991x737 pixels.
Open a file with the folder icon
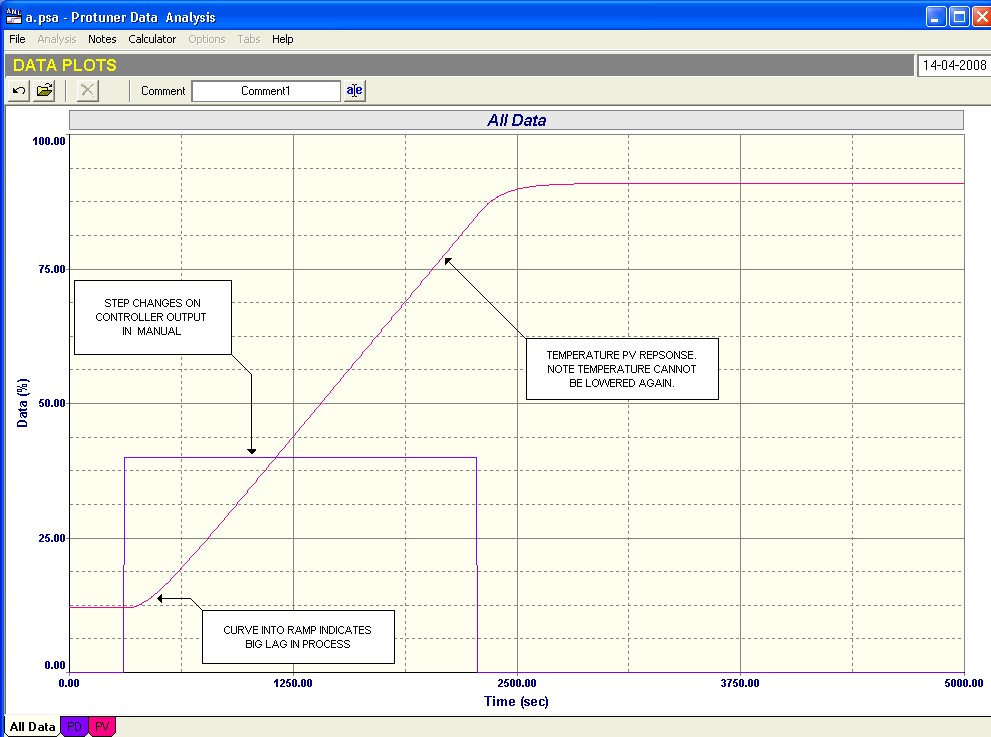pos(45,91)
